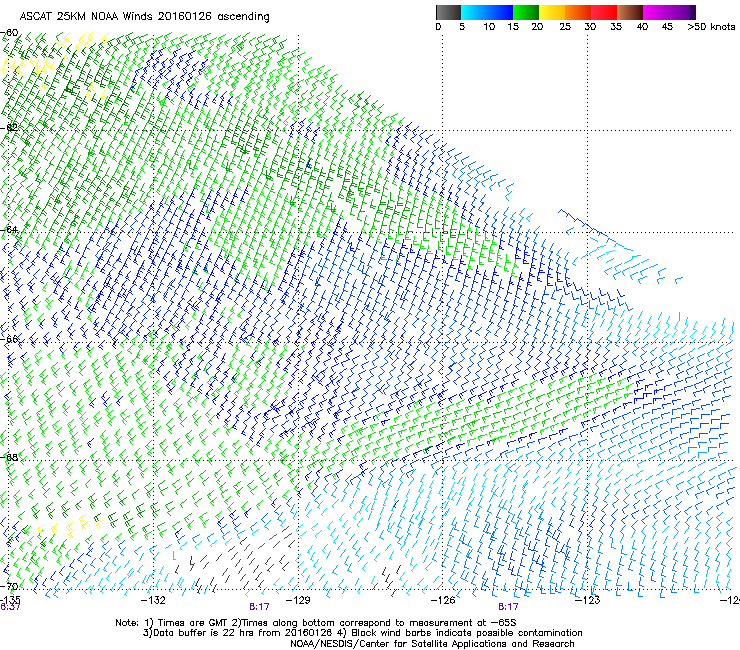Click the dark purple 45-50 knots legend color

[x=682, y=12]
